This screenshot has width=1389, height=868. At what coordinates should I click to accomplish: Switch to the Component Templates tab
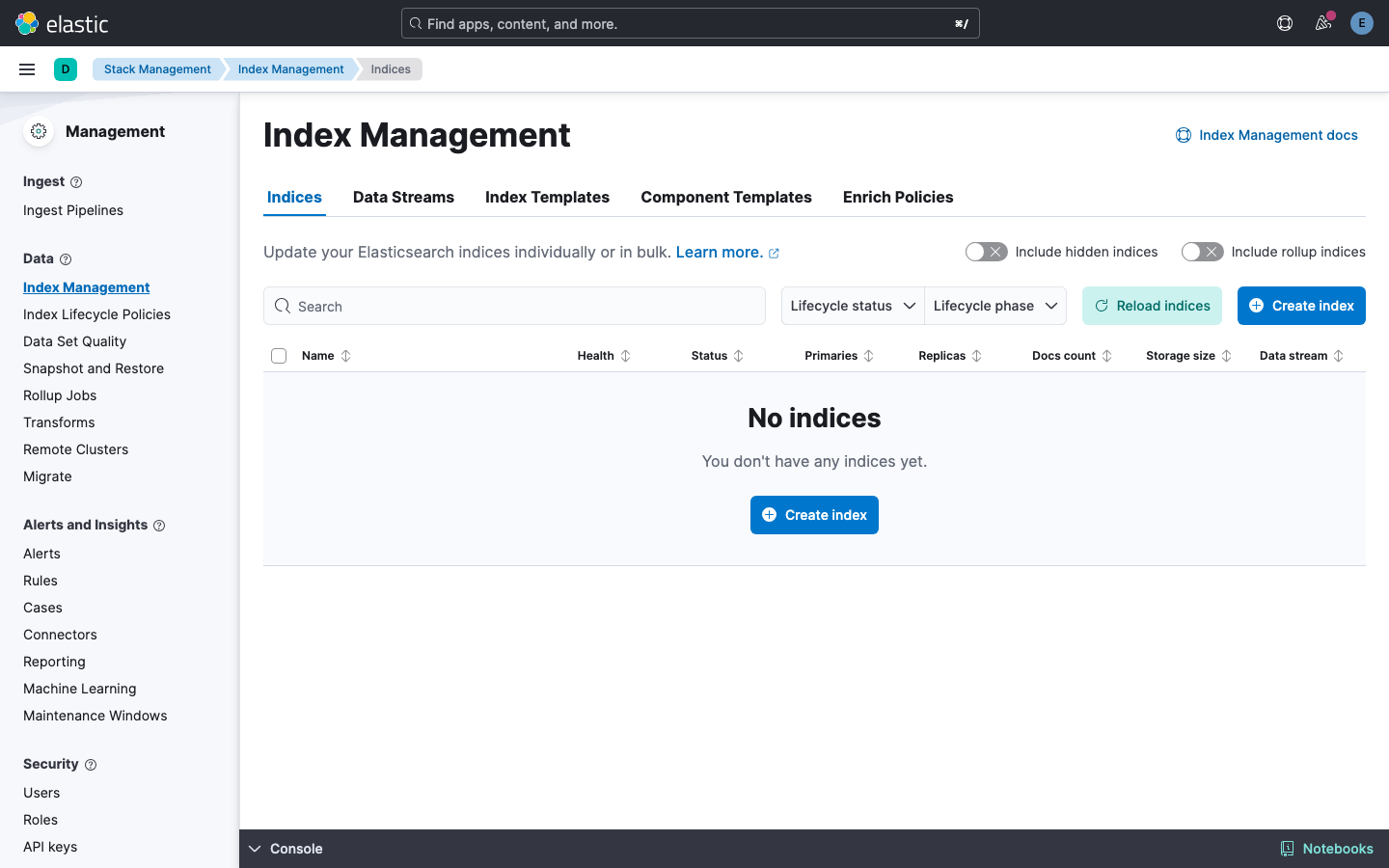coord(726,197)
